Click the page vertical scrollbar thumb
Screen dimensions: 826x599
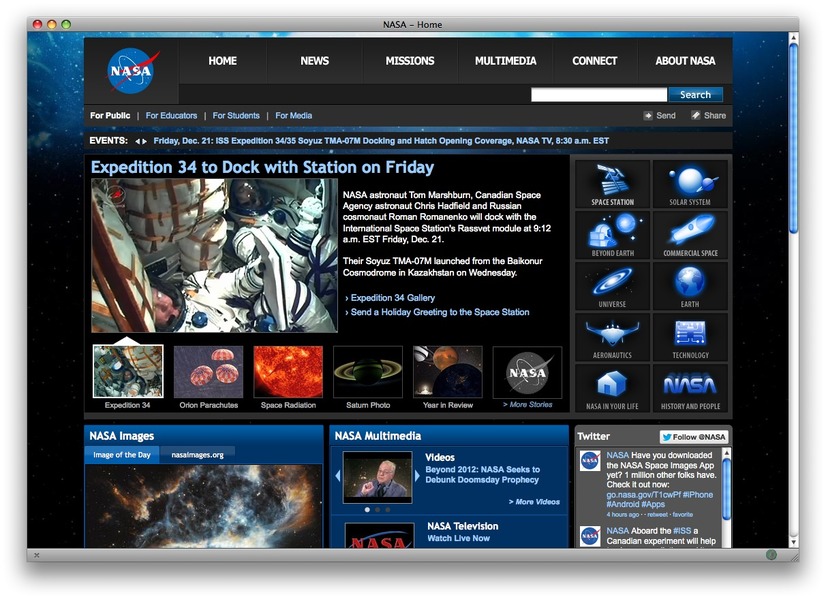pyautogui.click(x=793, y=137)
